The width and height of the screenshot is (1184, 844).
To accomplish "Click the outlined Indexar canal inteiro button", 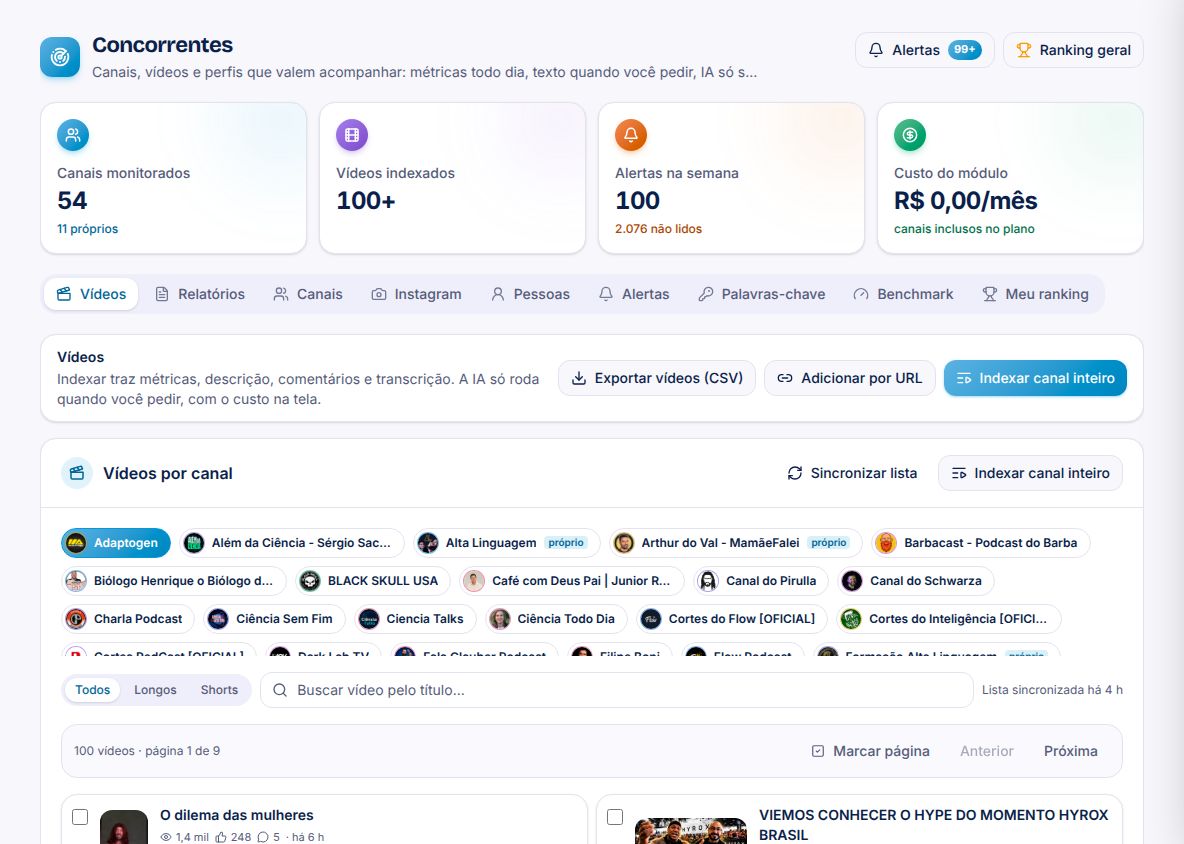I will pos(1030,473).
